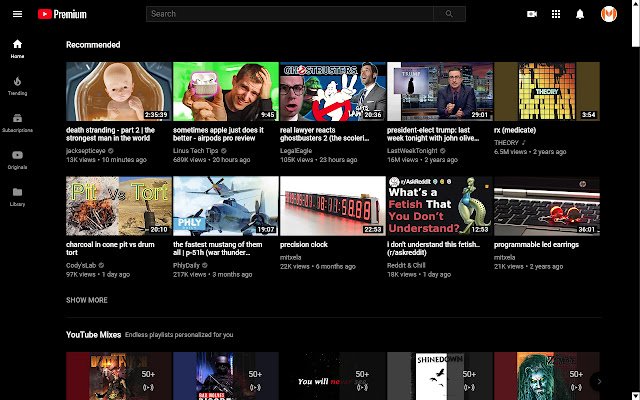Open title 'i don't understand this fetish'

click(x=433, y=249)
